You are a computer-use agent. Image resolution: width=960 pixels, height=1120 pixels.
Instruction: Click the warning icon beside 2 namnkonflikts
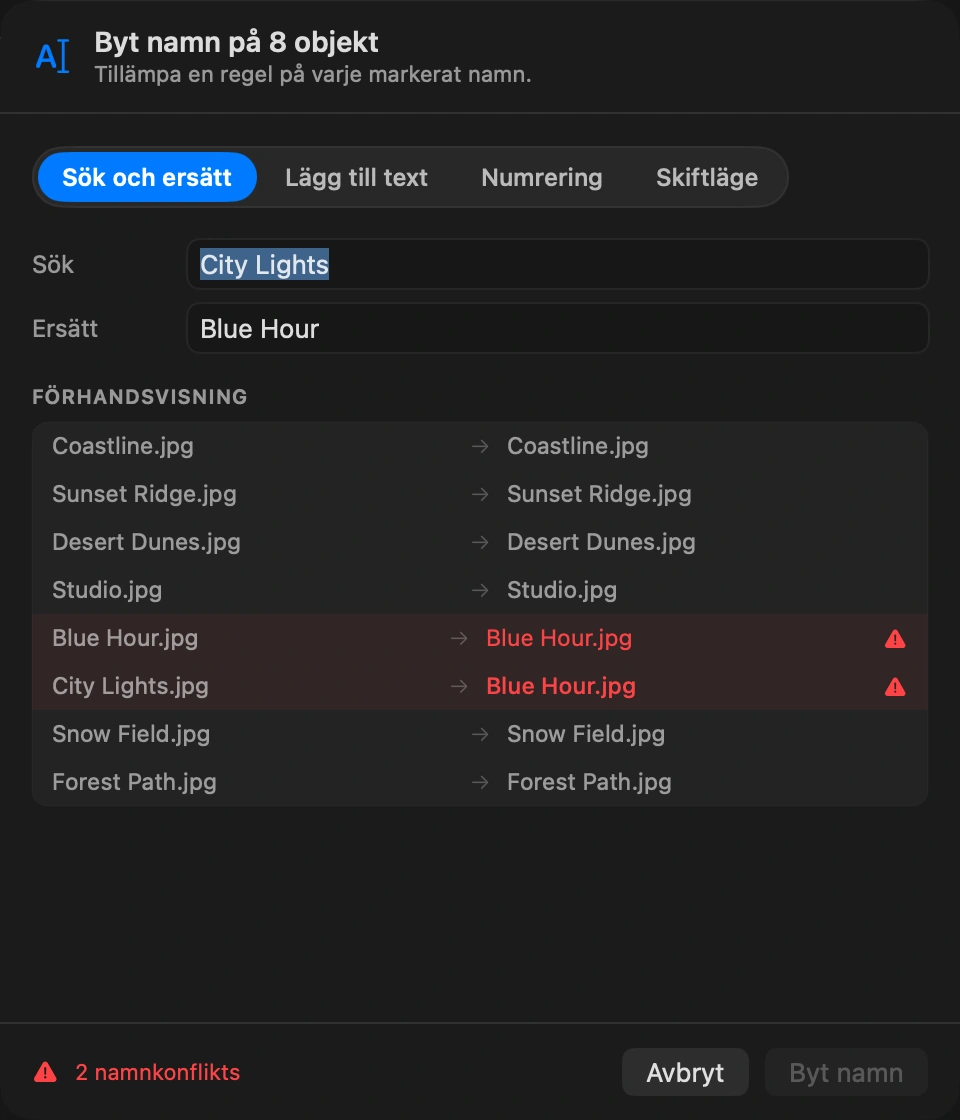46,1072
